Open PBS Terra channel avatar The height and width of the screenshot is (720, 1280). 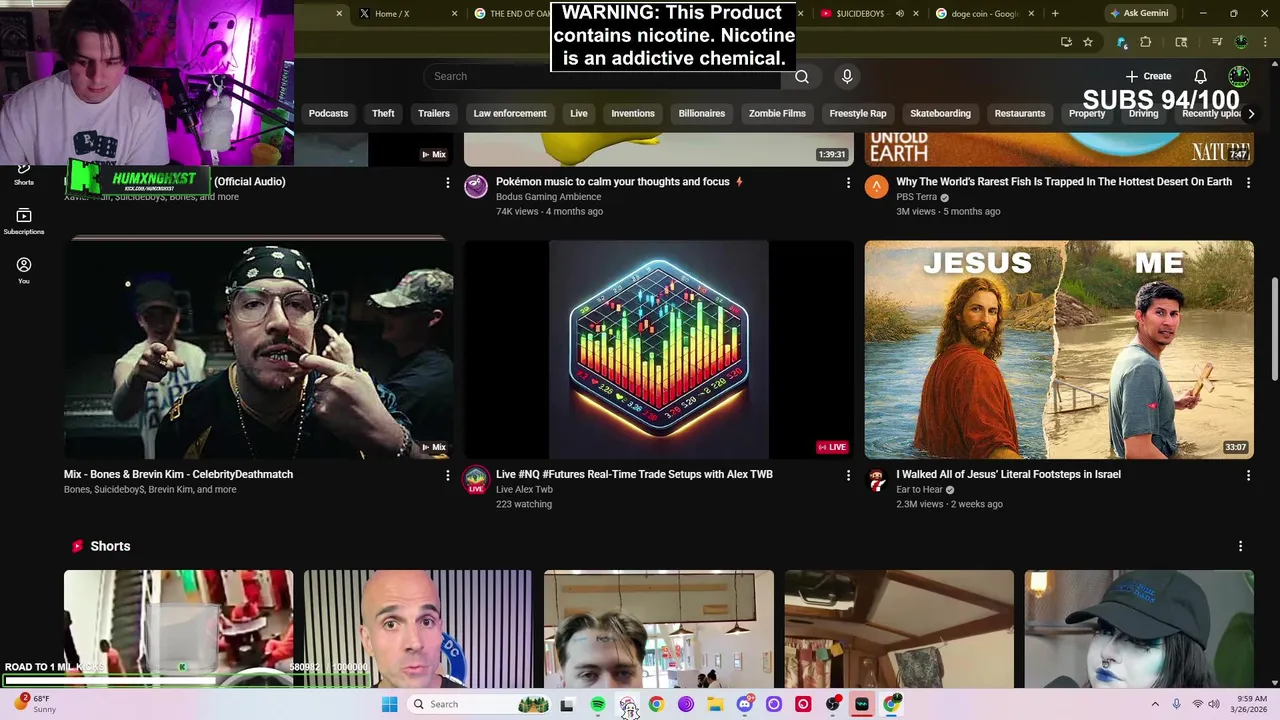coord(877,186)
